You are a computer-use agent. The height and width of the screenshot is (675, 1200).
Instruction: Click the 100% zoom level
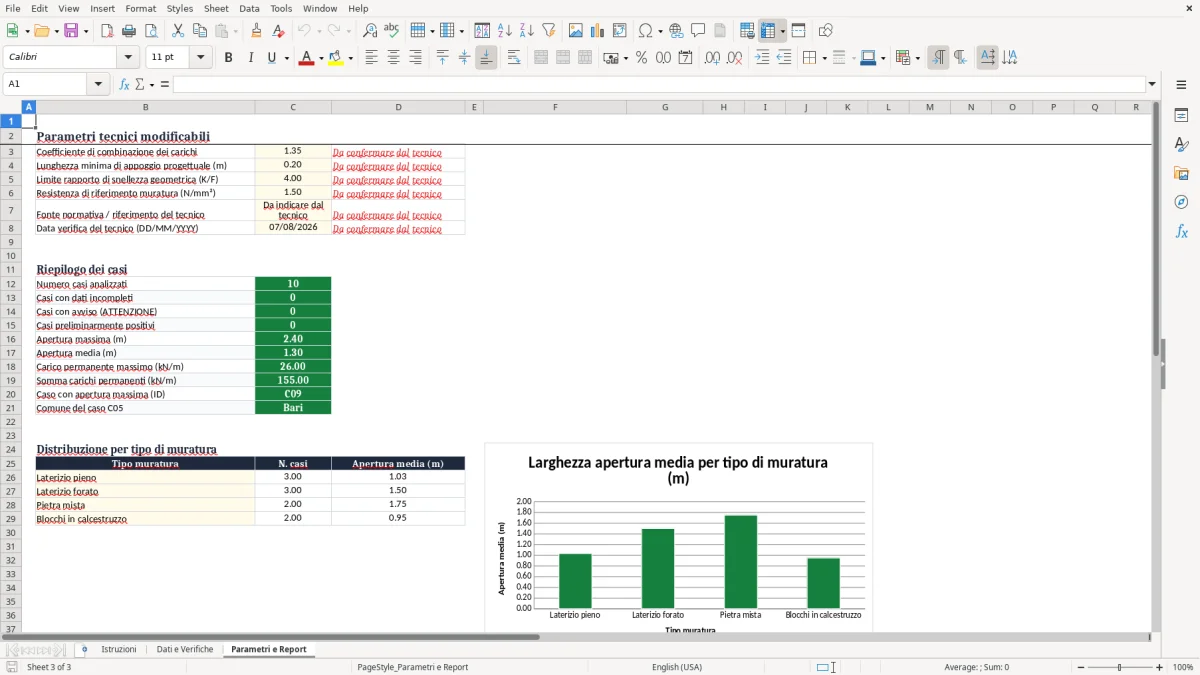click(1183, 667)
